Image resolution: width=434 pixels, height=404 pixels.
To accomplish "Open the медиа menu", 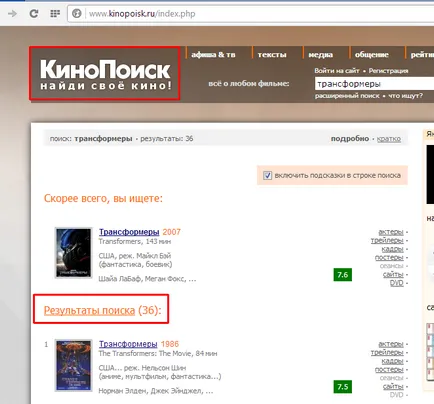I will click(x=320, y=55).
